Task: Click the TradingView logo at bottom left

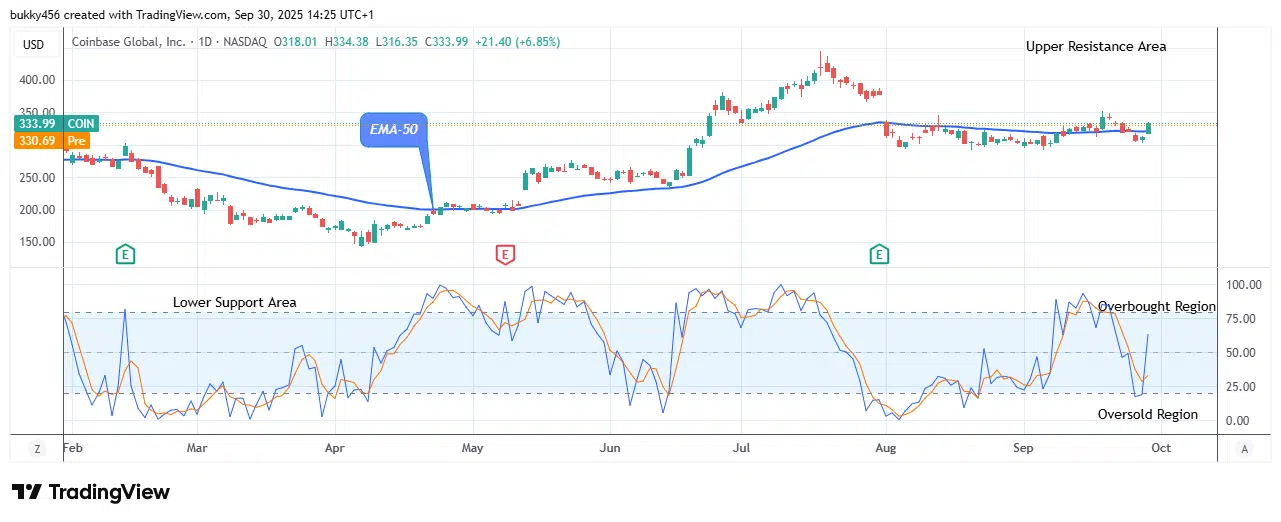Action: pos(91,492)
